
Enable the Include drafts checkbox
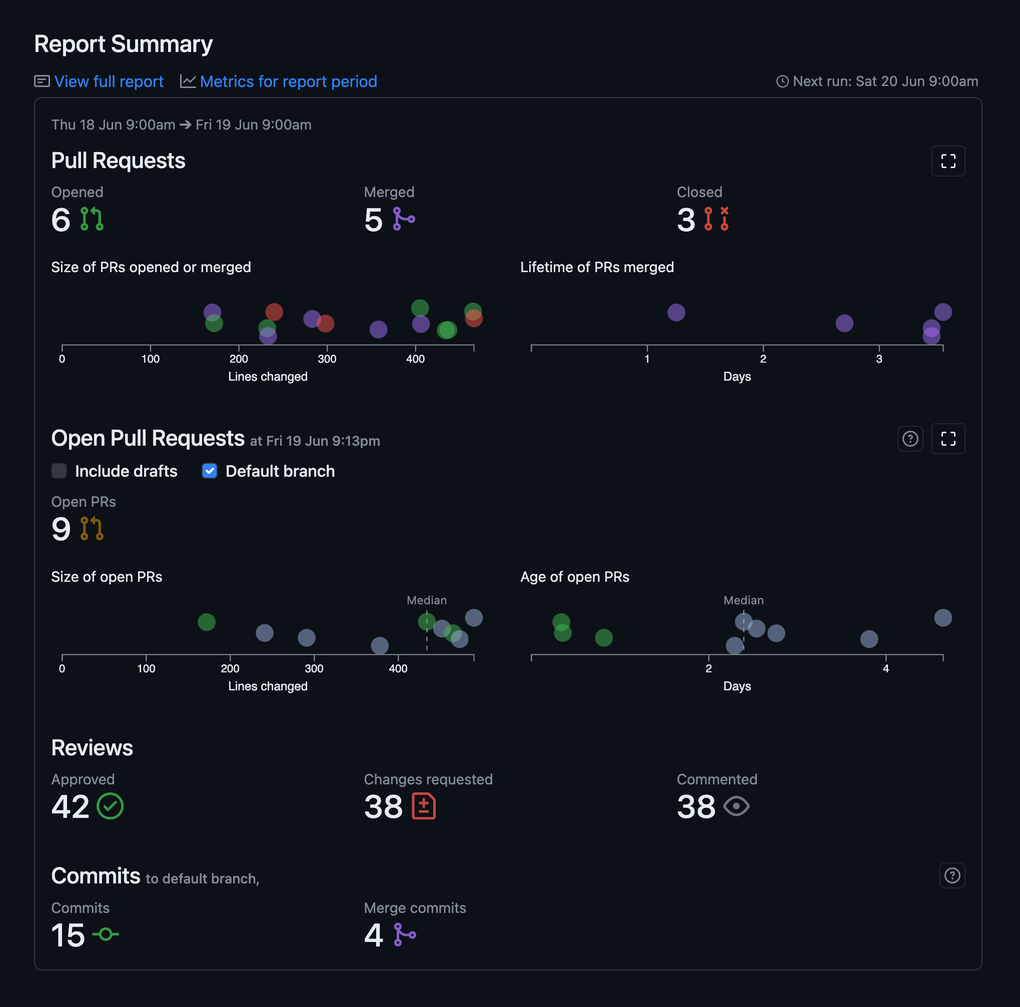[59, 471]
